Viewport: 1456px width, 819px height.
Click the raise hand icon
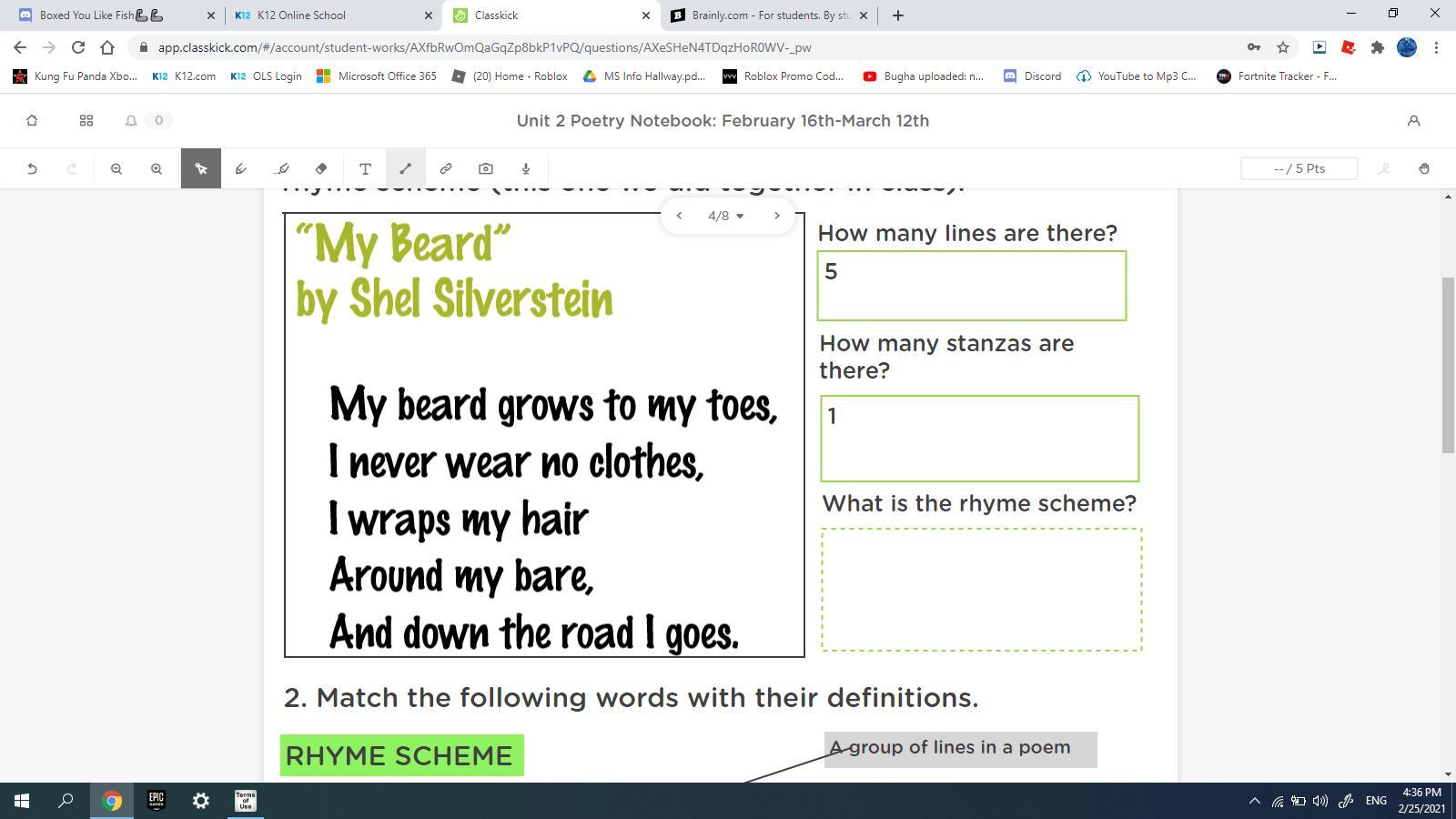point(1424,168)
